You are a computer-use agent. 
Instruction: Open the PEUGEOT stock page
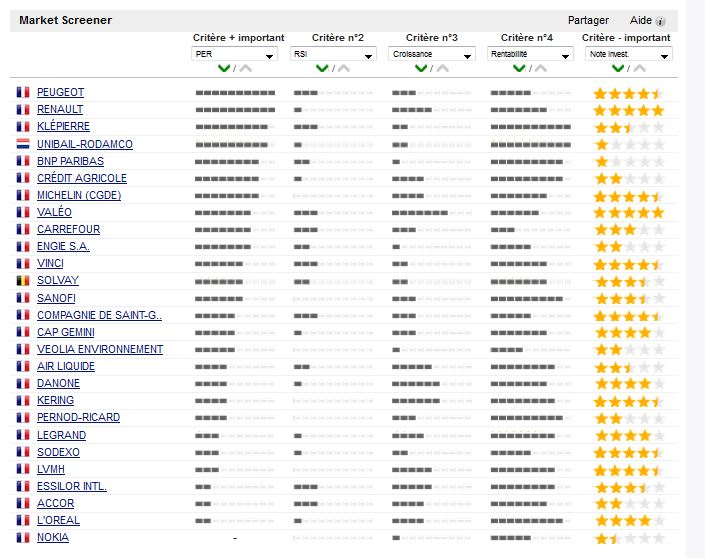pos(60,92)
